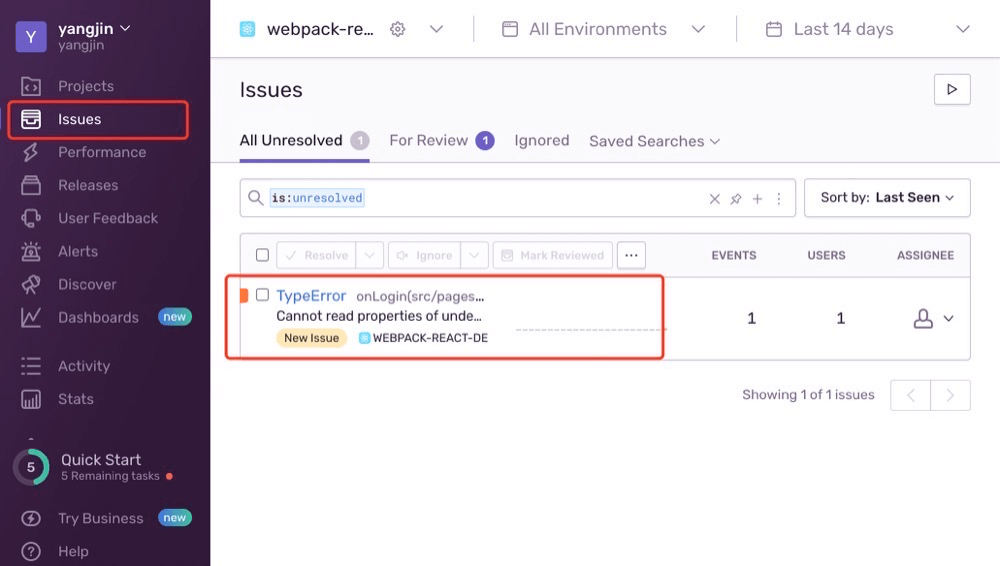Click the Releases box icon
Screen dimensions: 1000x566
click(31, 185)
